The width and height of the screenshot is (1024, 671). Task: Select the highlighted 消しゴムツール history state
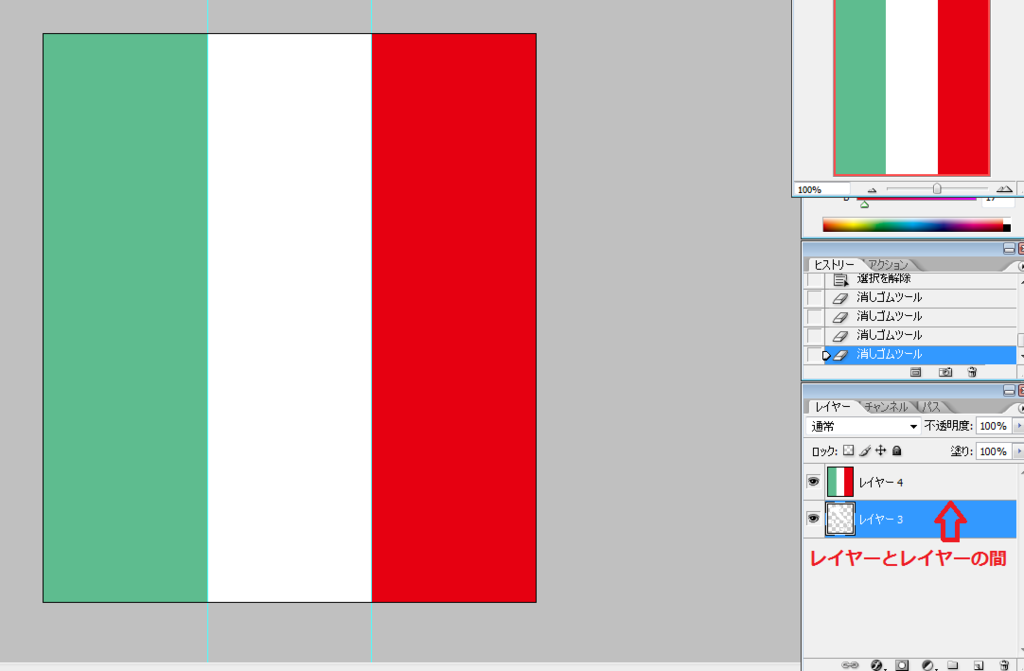(920, 355)
